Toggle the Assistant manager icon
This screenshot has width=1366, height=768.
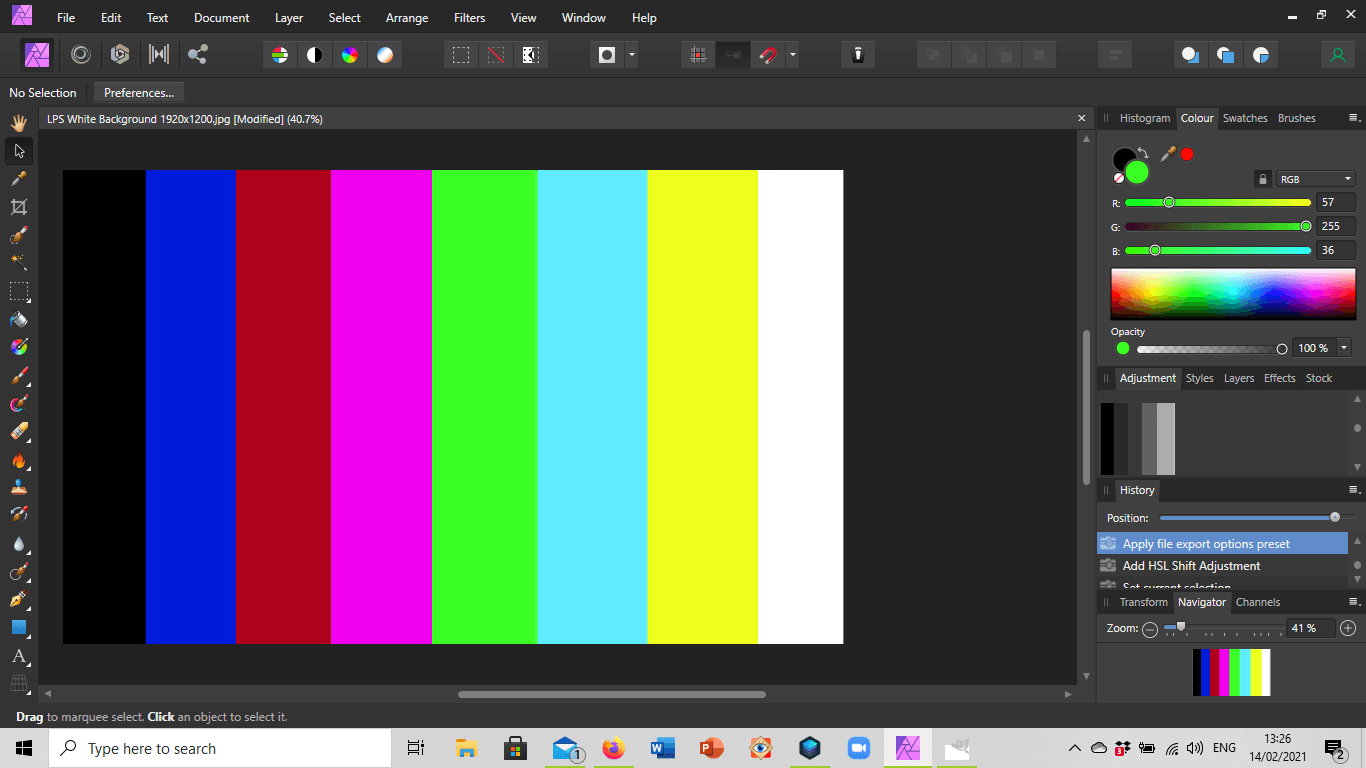pos(858,55)
